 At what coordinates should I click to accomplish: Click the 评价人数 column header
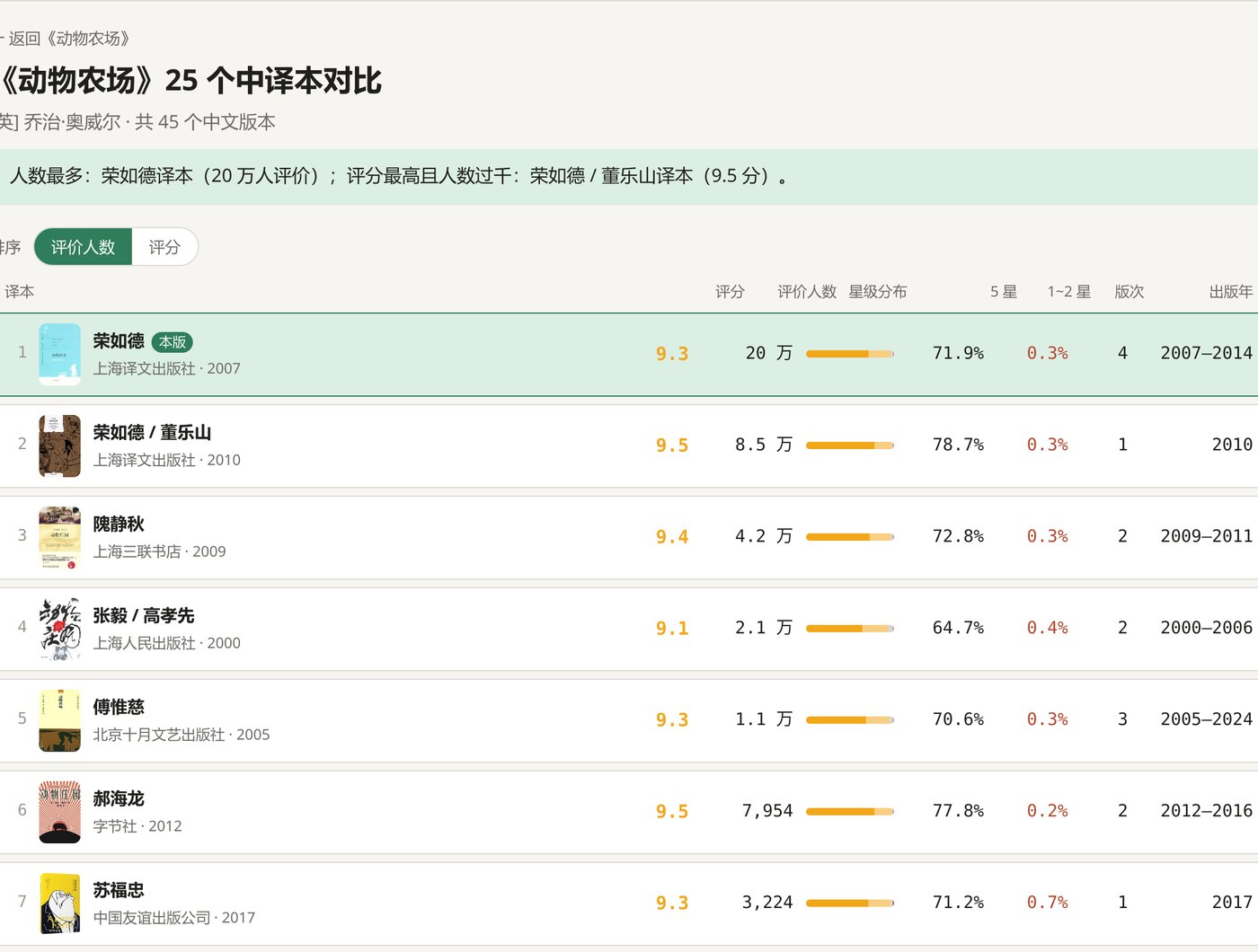[x=807, y=292]
